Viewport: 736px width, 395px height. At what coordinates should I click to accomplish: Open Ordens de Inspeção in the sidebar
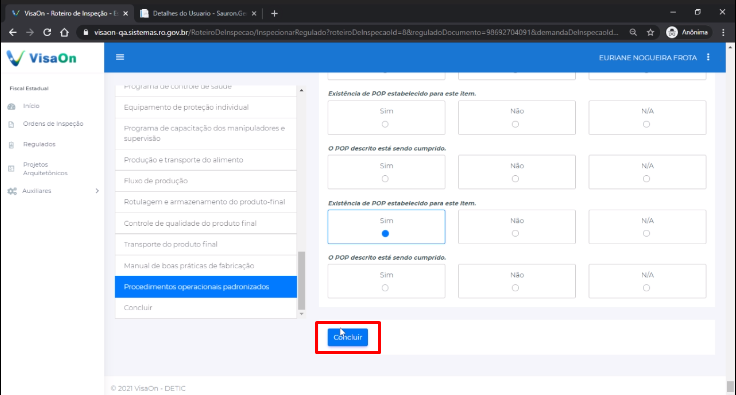(53, 124)
